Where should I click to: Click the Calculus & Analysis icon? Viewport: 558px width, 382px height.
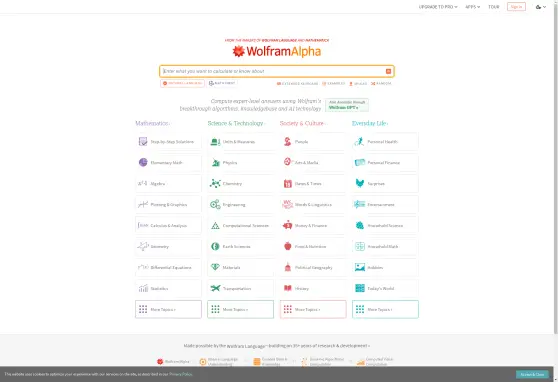(x=143, y=225)
